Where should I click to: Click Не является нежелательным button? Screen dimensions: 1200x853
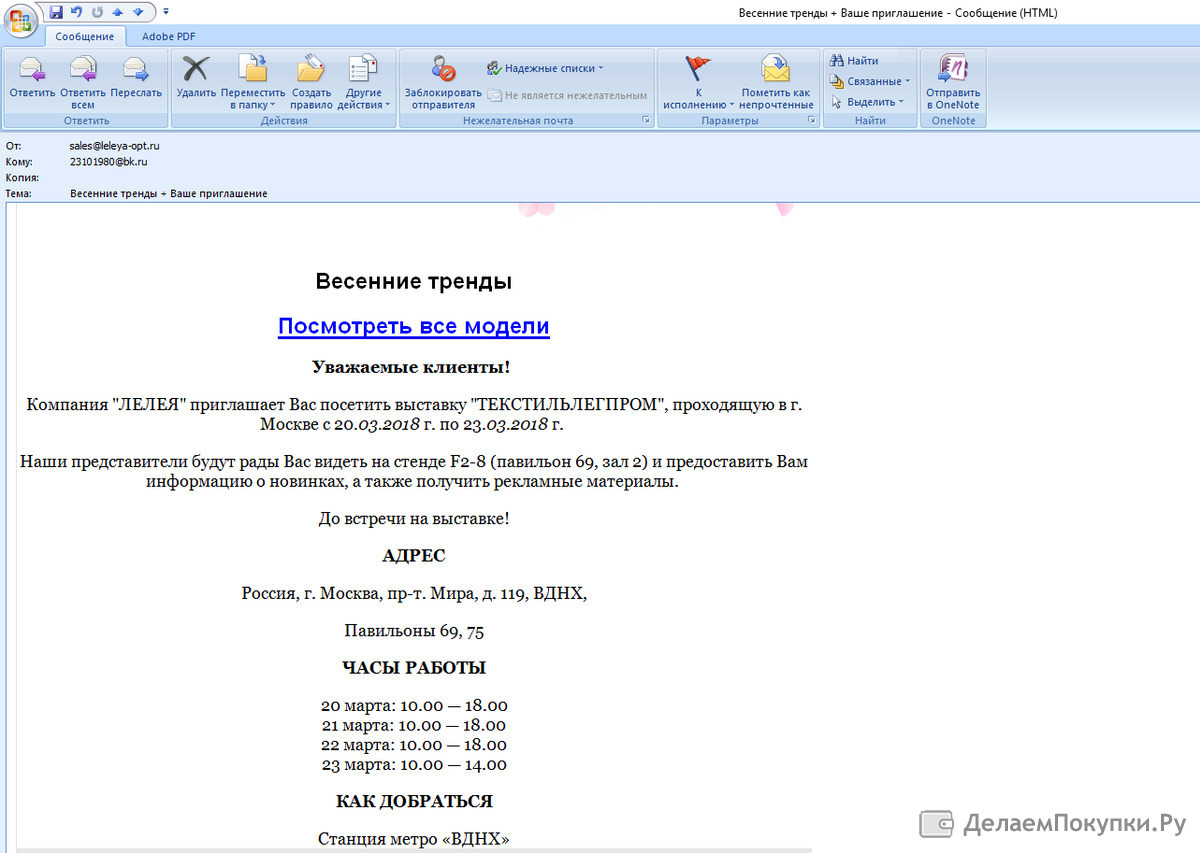tap(567, 96)
